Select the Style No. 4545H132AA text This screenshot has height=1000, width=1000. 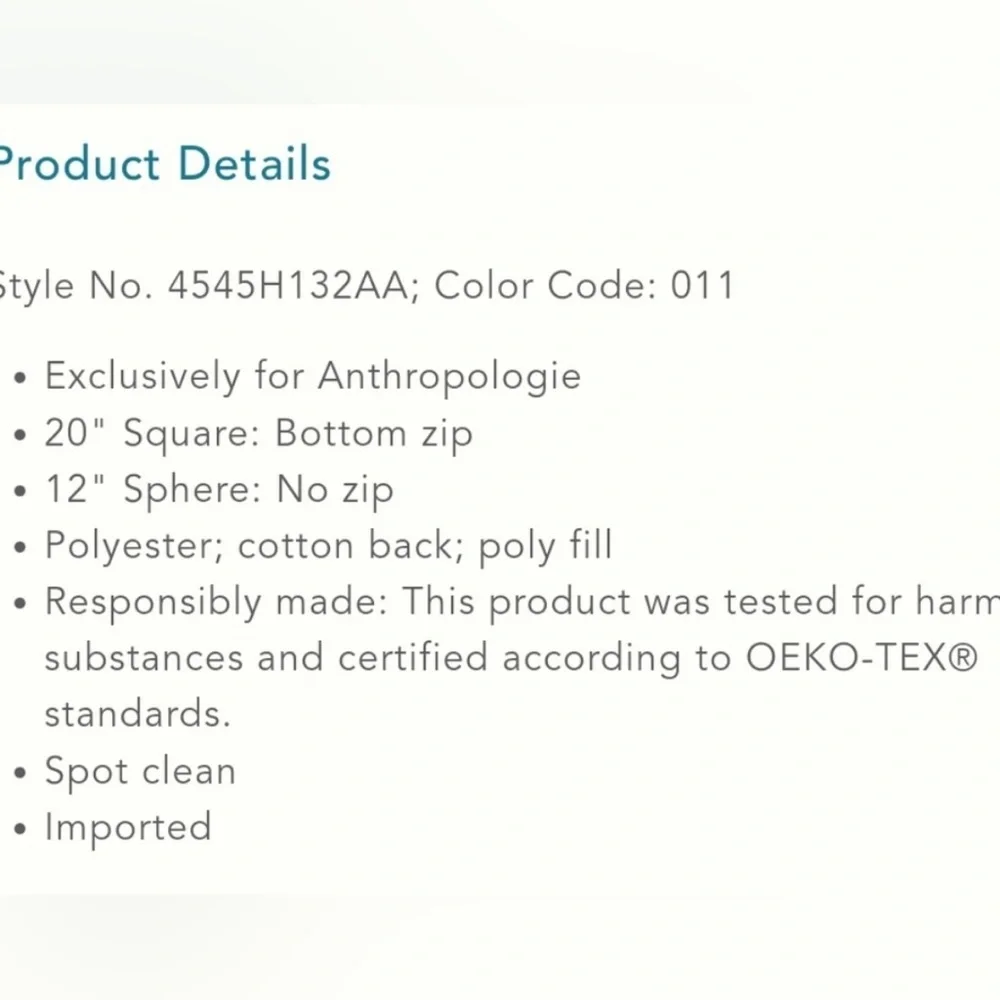pos(205,285)
